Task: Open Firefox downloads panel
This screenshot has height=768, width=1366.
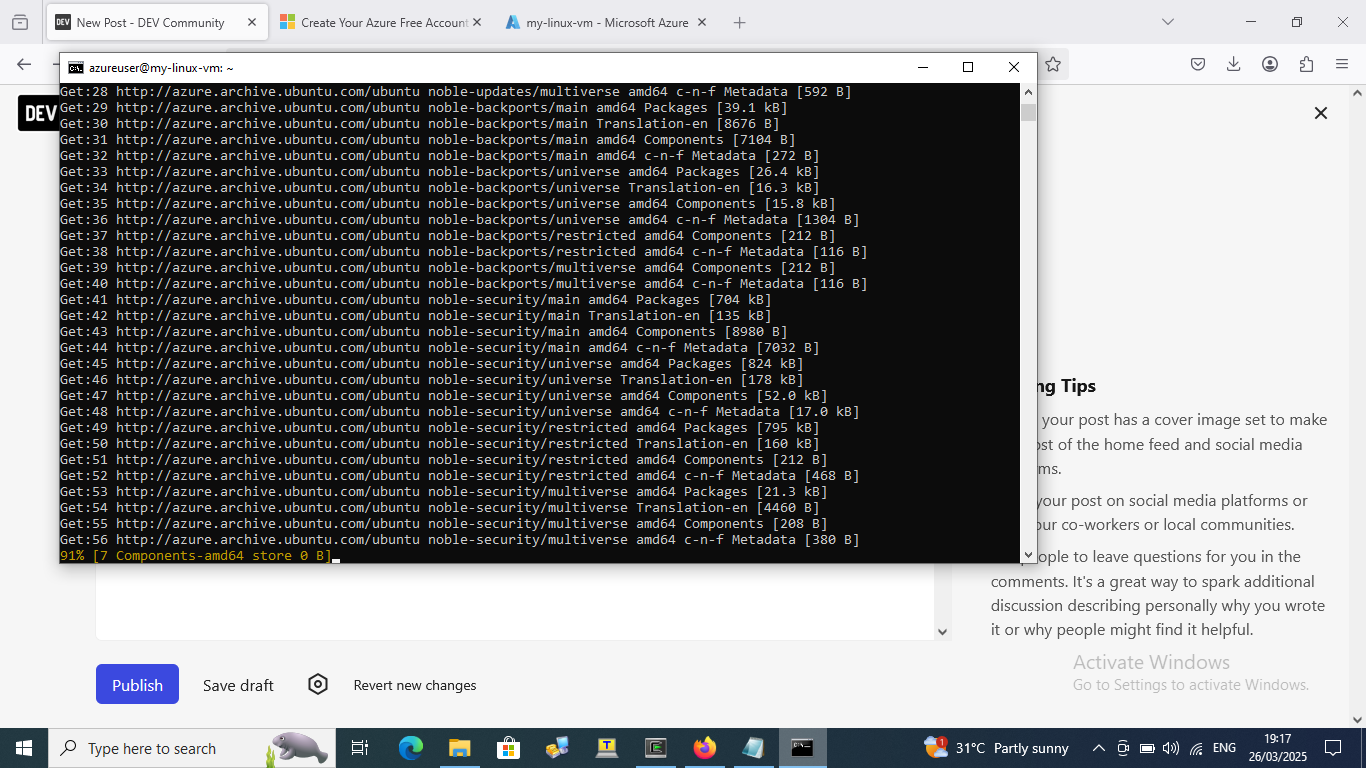Action: [x=1233, y=64]
